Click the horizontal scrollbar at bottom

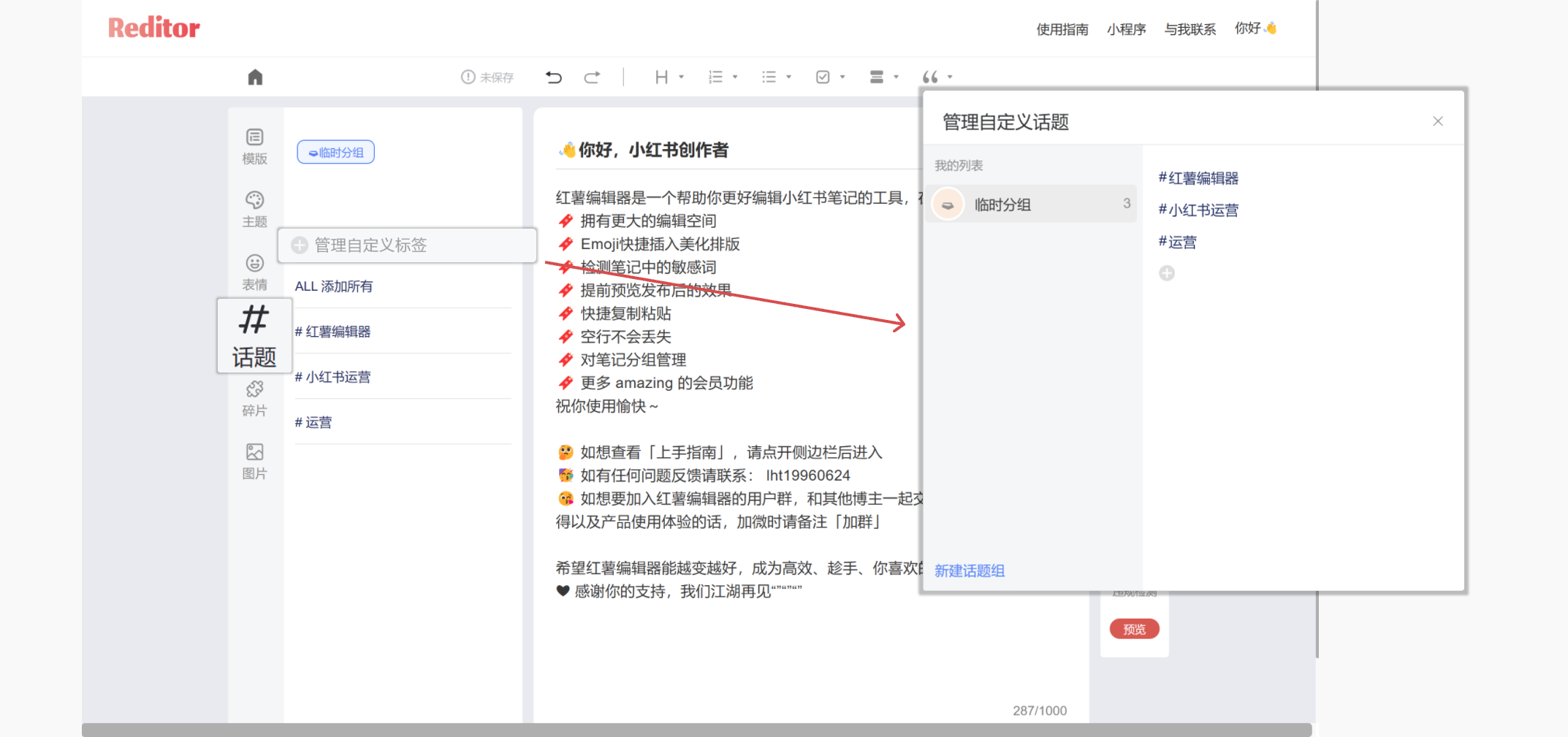(697, 730)
